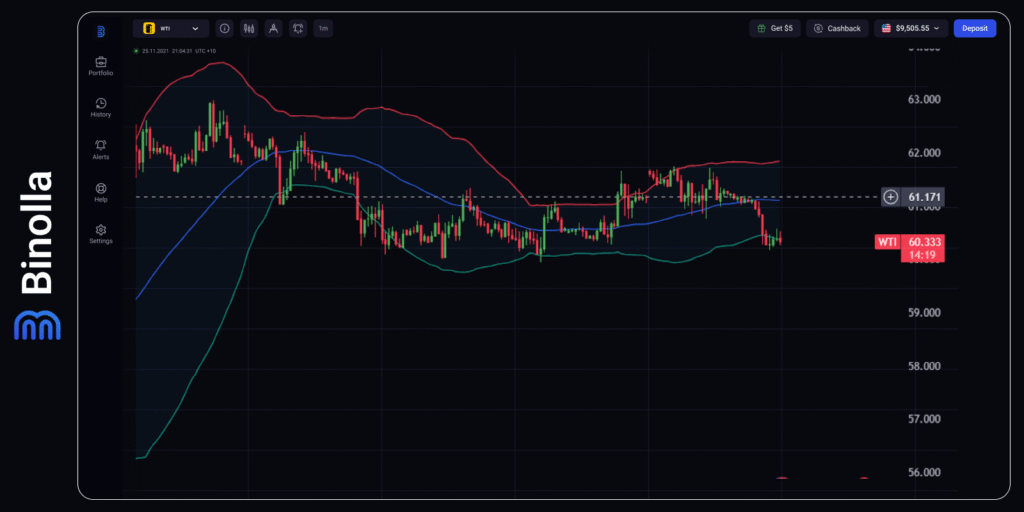
Task: Expand the $9,505.55 account balance dropdown
Action: pyautogui.click(x=910, y=29)
